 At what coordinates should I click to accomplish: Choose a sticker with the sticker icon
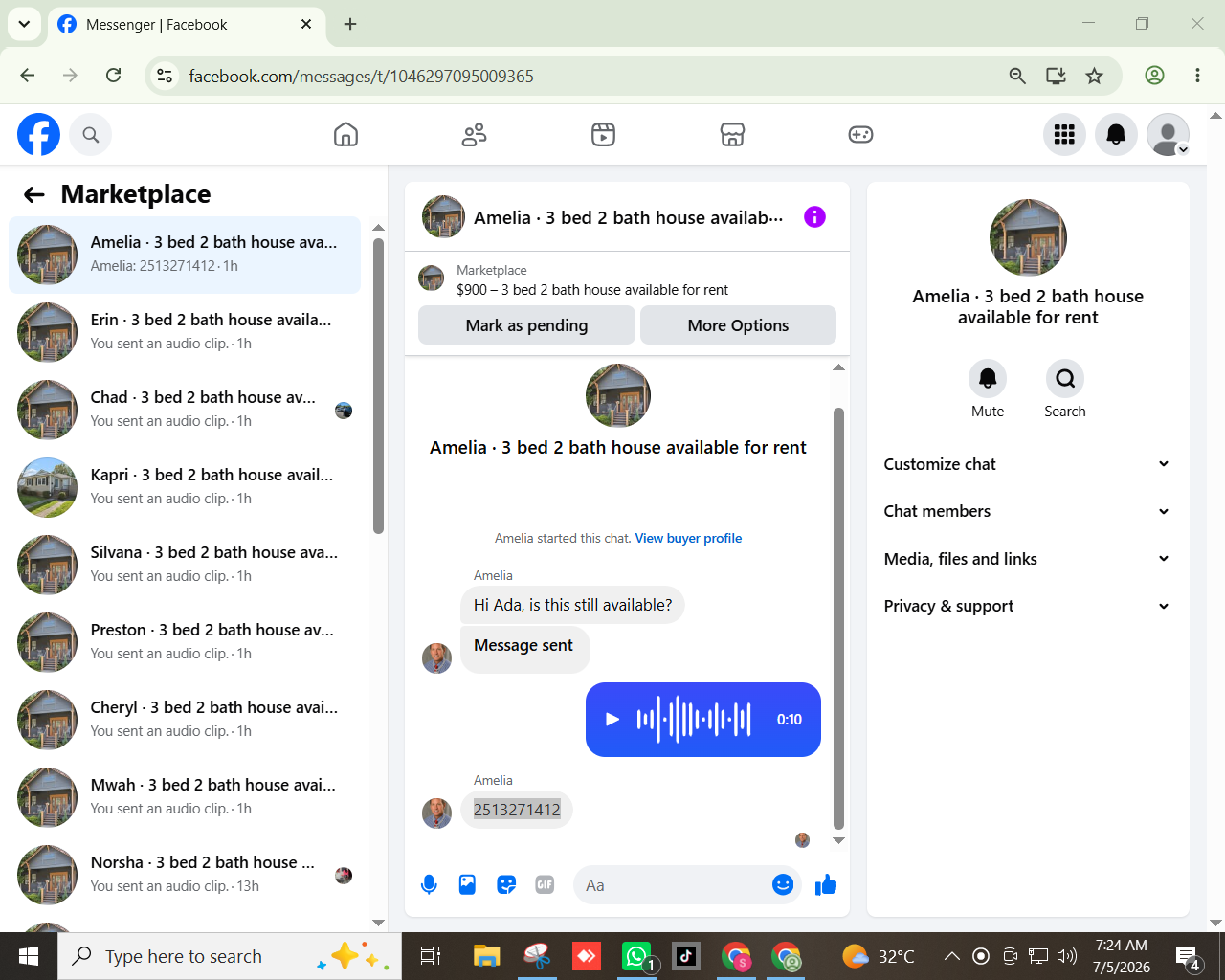(506, 885)
